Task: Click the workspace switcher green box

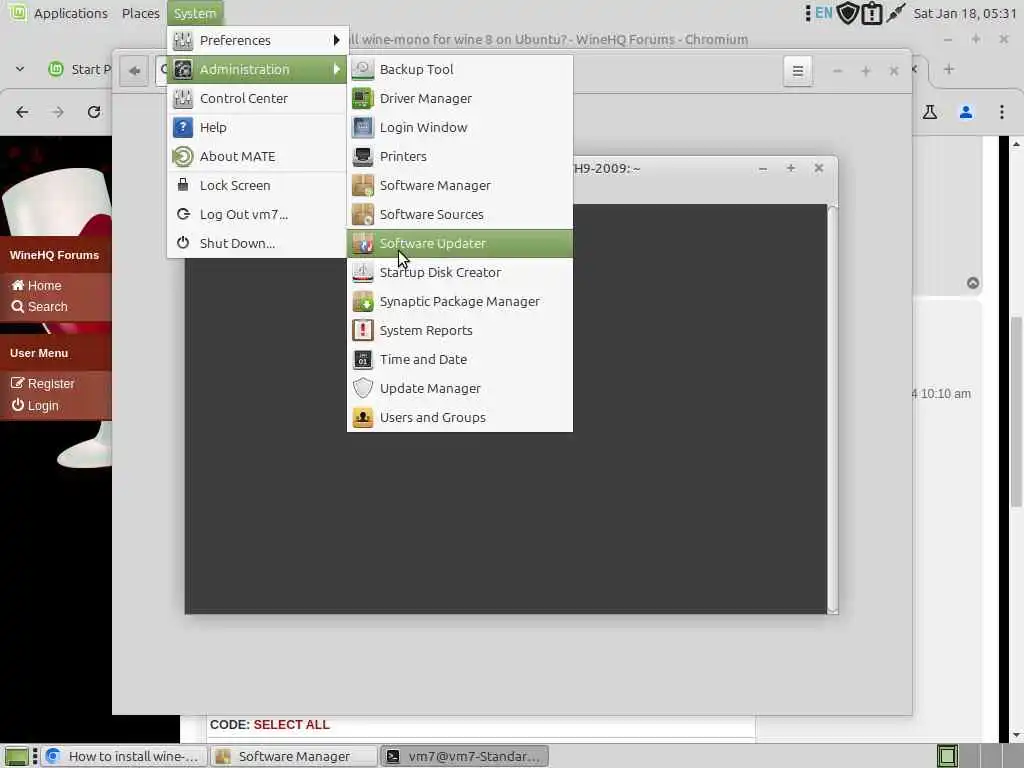Action: coord(948,756)
